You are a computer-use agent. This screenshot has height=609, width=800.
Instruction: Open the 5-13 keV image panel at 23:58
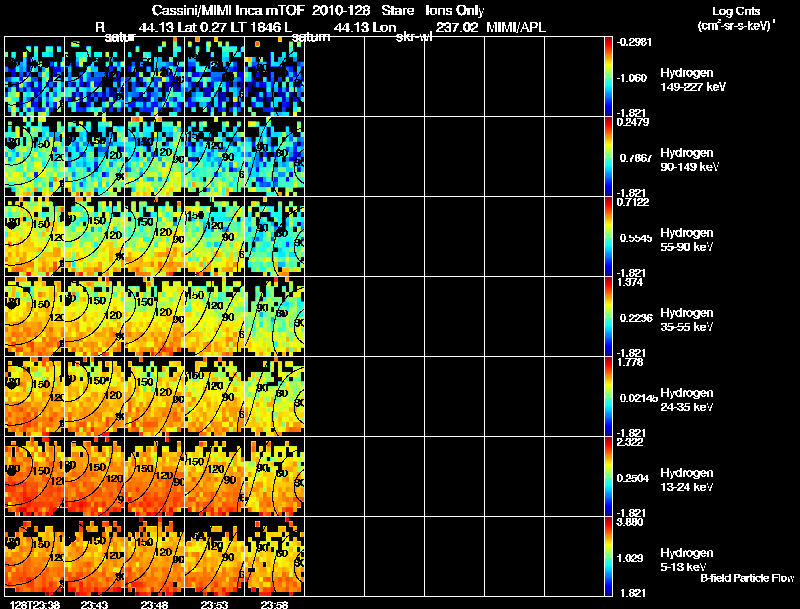[x=274, y=556]
